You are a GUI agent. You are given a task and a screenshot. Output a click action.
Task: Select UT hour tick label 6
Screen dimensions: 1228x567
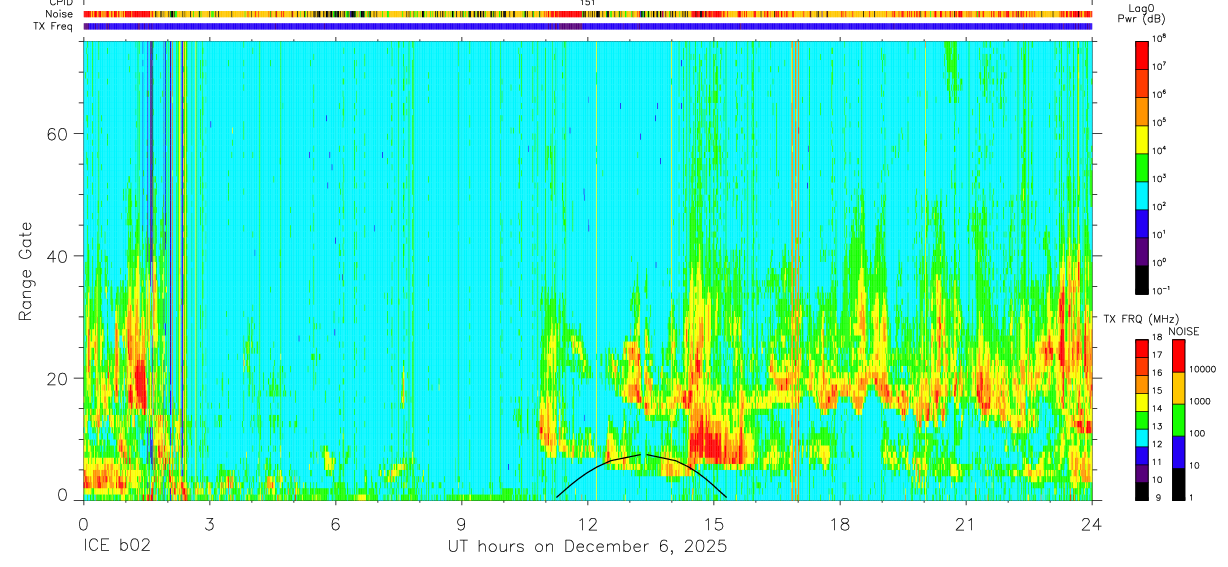point(336,524)
